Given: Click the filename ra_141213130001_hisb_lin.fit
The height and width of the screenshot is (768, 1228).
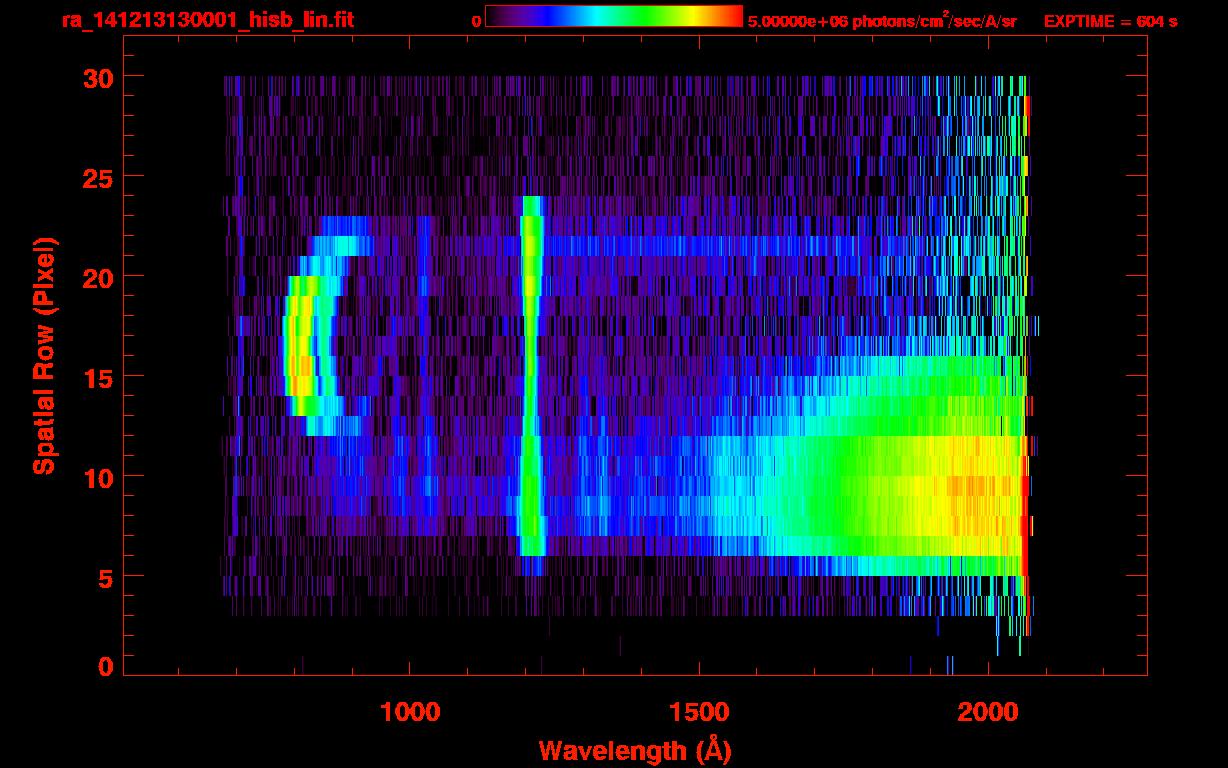Looking at the screenshot, I should pyautogui.click(x=207, y=20).
